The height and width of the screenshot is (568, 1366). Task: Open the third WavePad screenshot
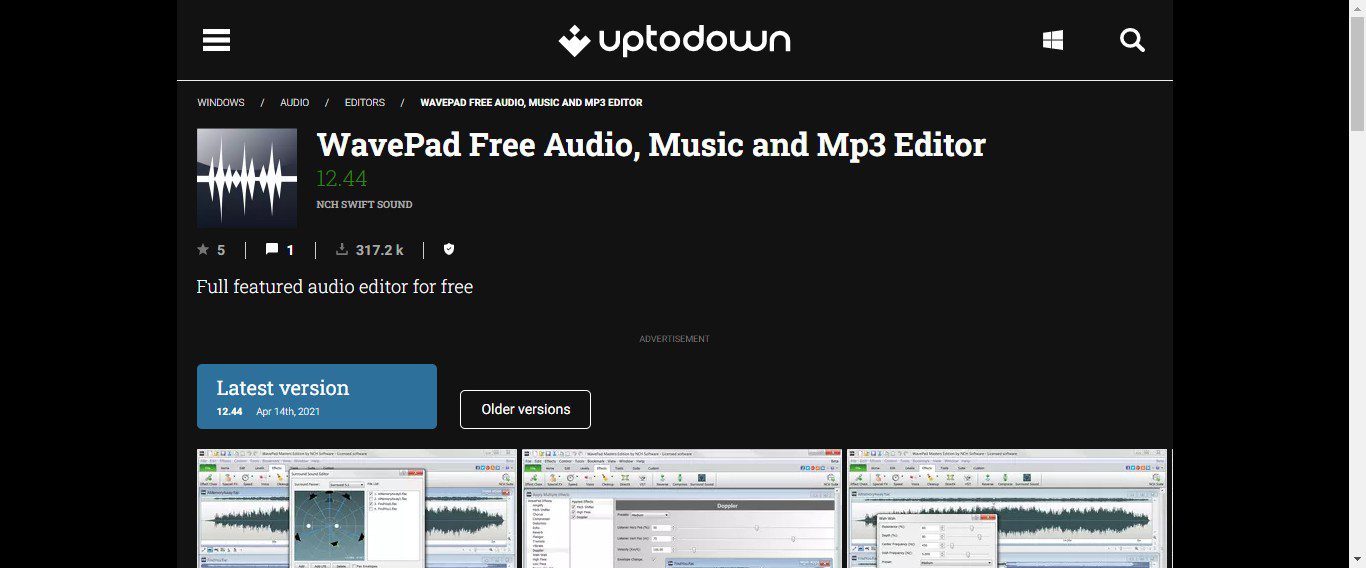[1007, 509]
